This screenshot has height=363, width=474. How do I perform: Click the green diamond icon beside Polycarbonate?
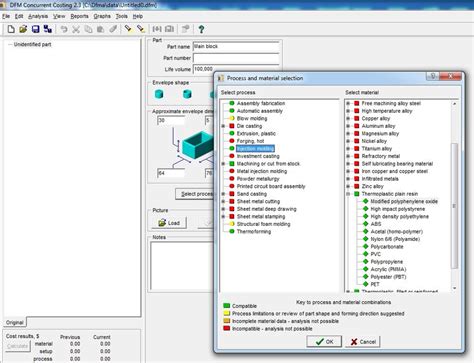tap(365, 247)
